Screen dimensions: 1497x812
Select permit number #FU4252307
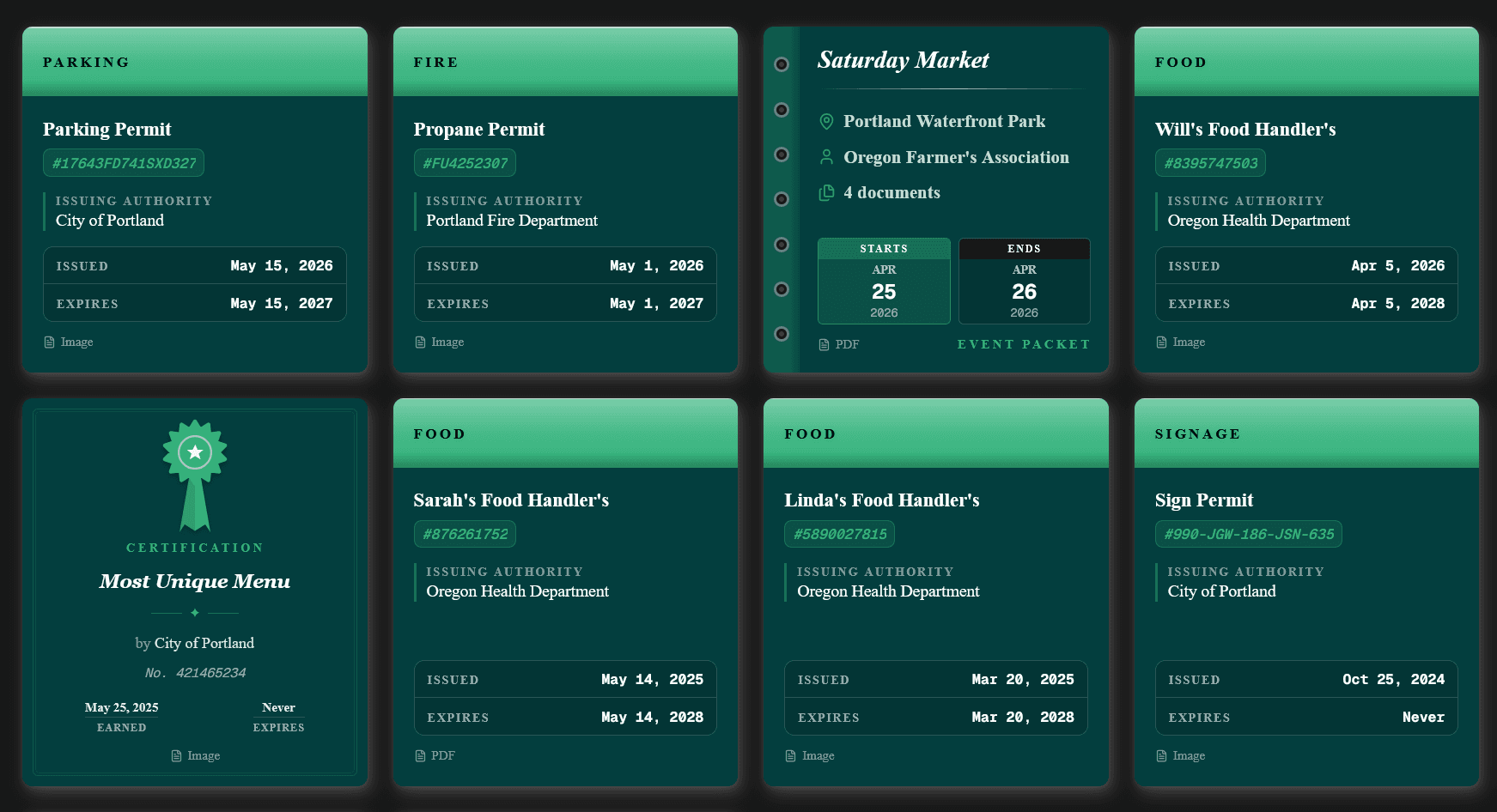[x=465, y=163]
